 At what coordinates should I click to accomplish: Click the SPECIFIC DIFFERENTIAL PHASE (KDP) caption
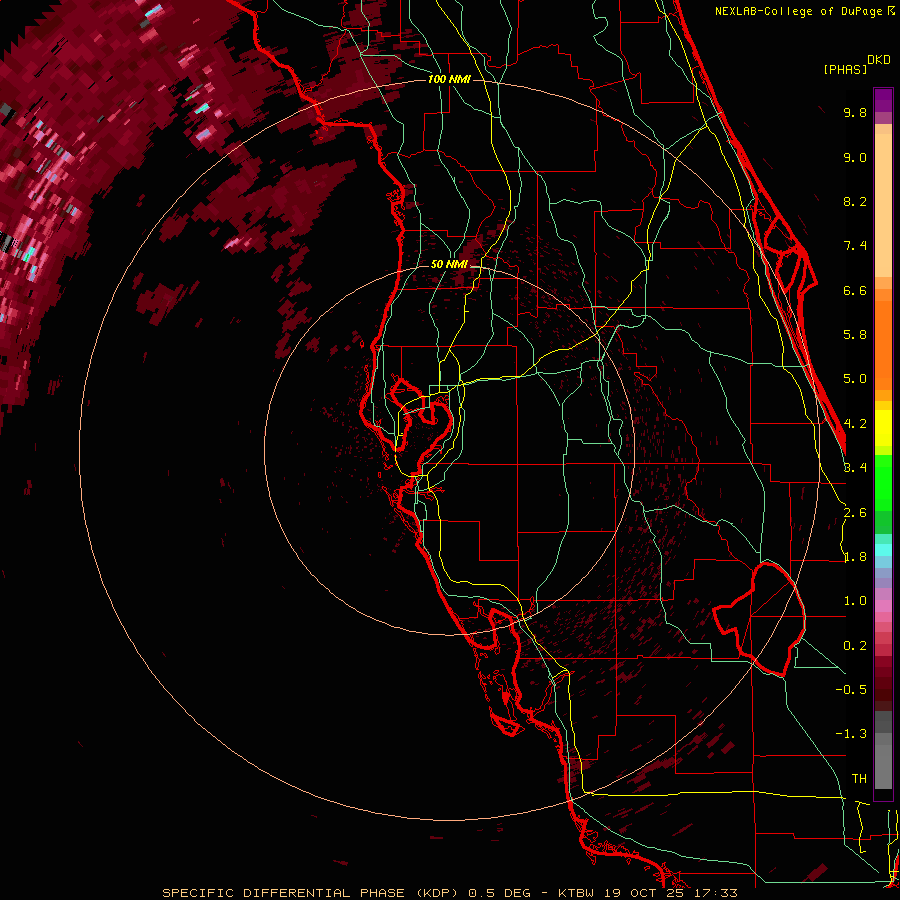click(311, 893)
